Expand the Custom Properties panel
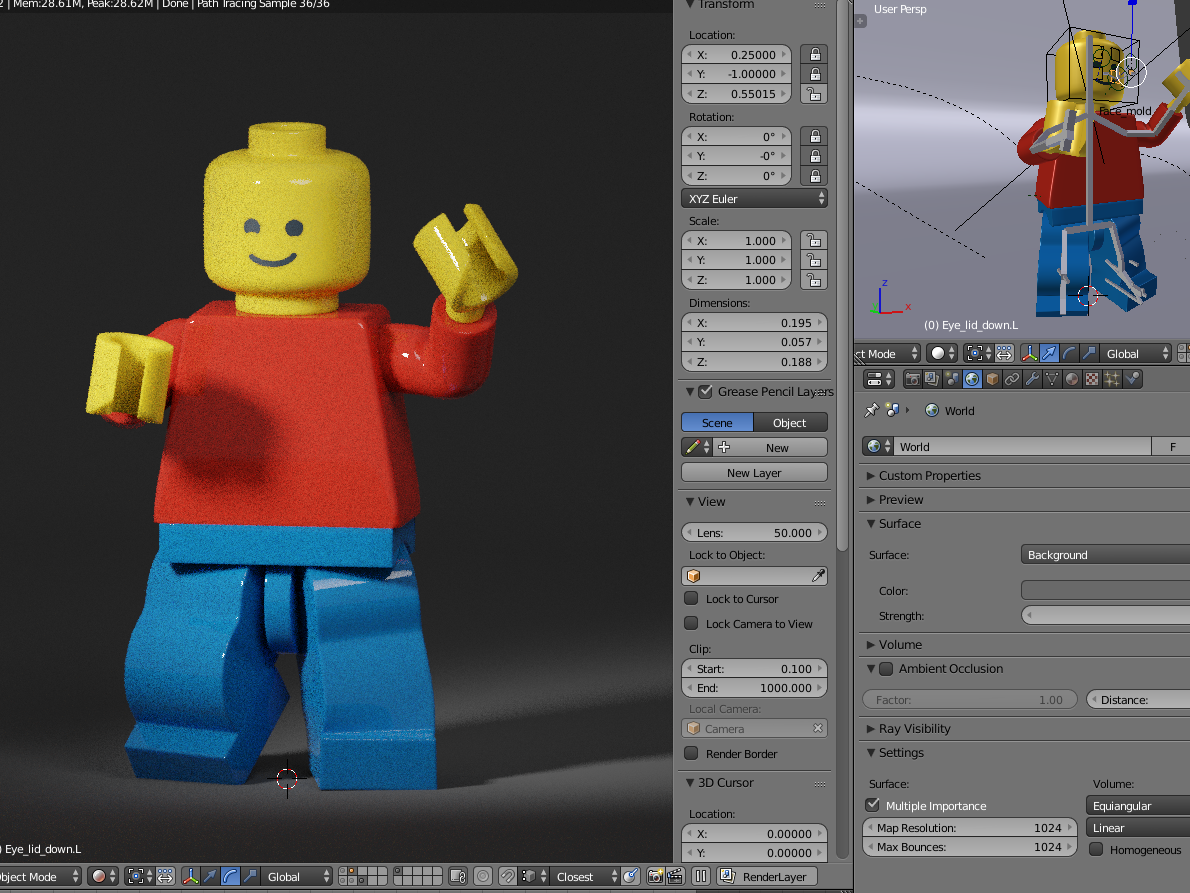 pos(870,476)
